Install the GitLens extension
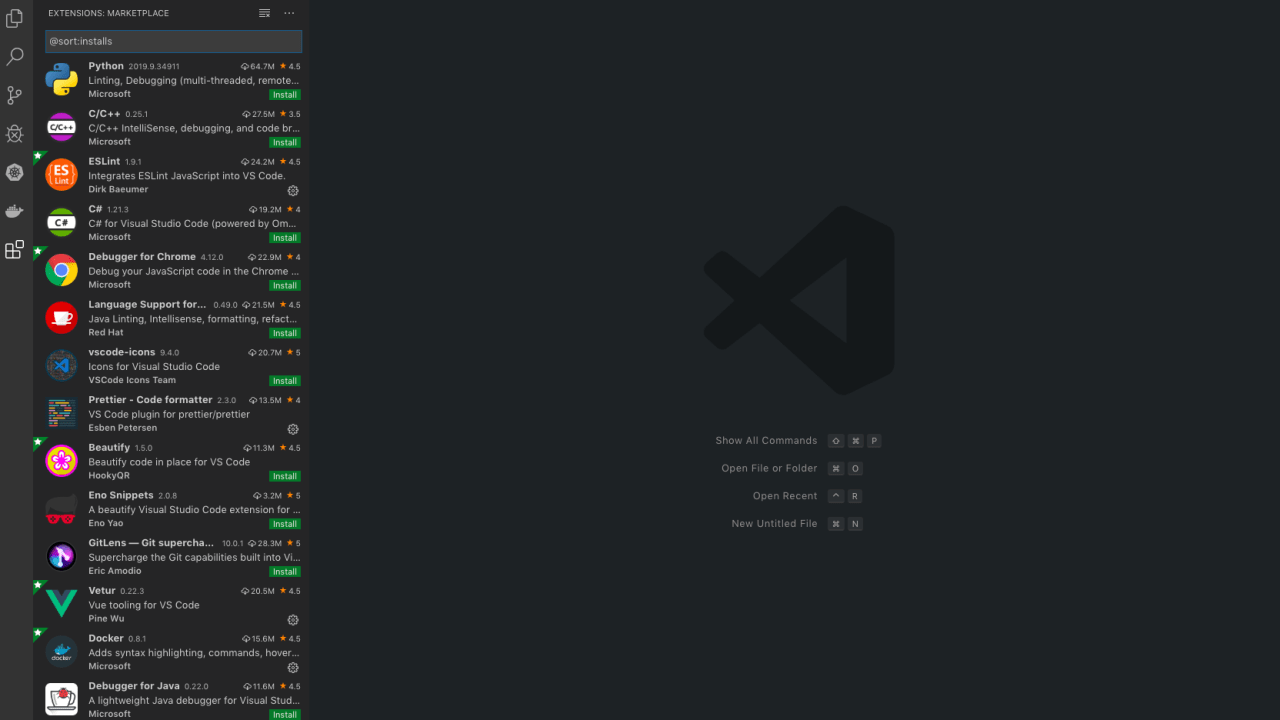 [285, 572]
